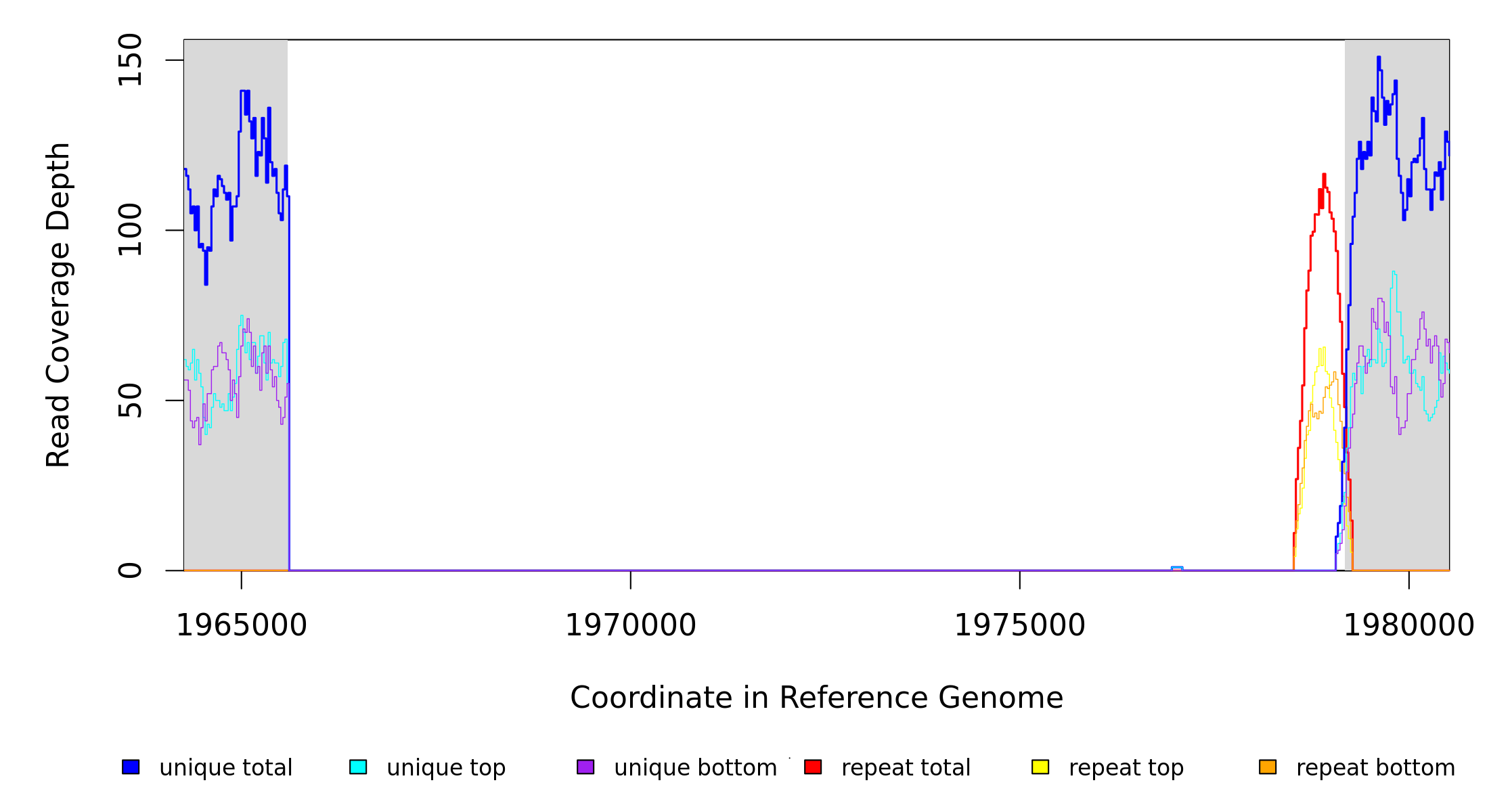Viewport: 1489px width, 812px height.
Task: Click the 'Read Coverage Depth' y-axis title
Action: (58, 304)
